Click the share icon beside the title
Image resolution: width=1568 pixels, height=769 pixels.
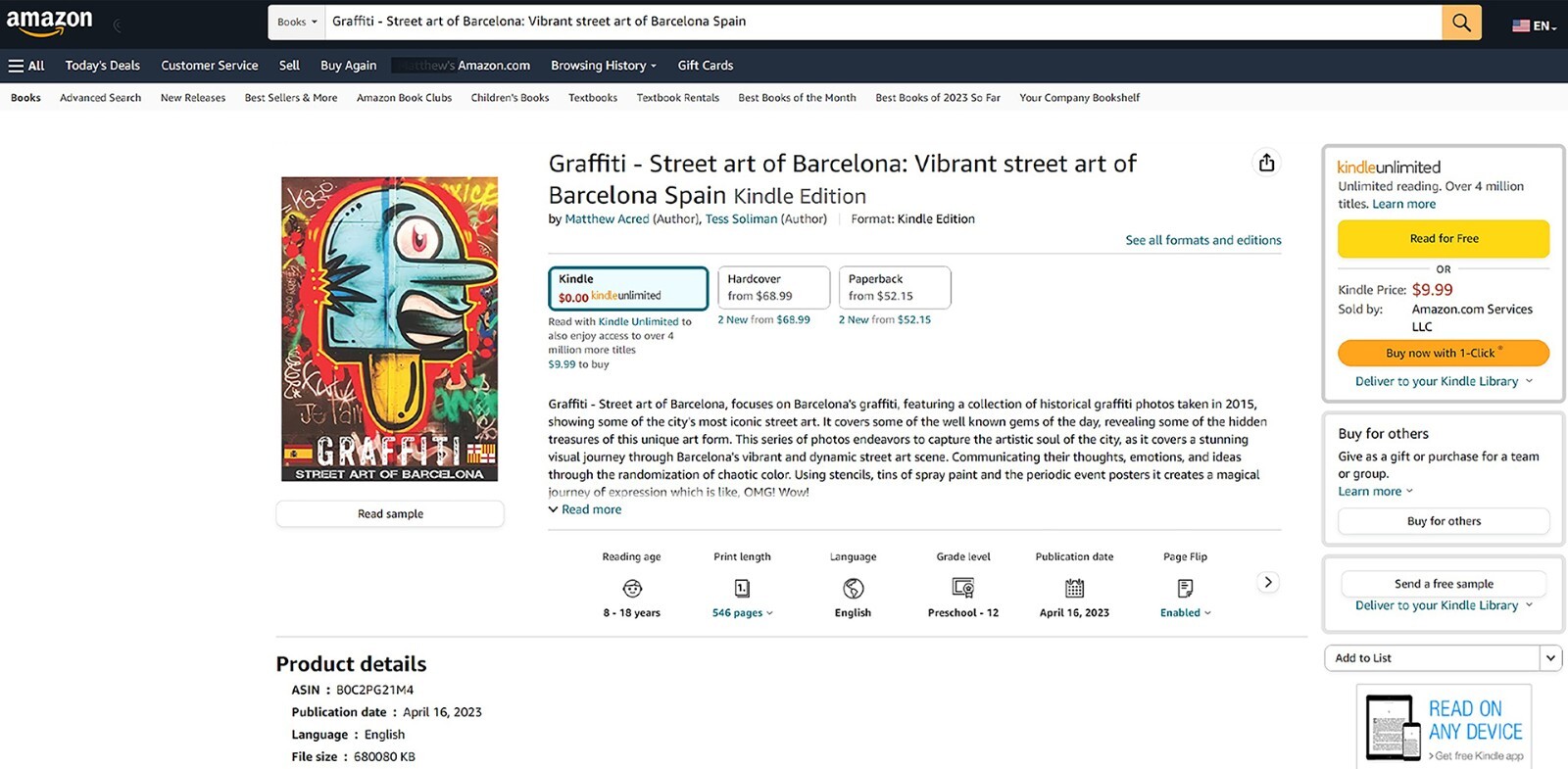tap(1266, 163)
